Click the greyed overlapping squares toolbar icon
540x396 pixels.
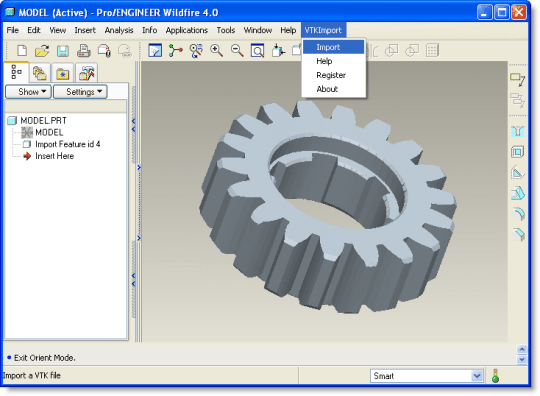(x=392, y=51)
